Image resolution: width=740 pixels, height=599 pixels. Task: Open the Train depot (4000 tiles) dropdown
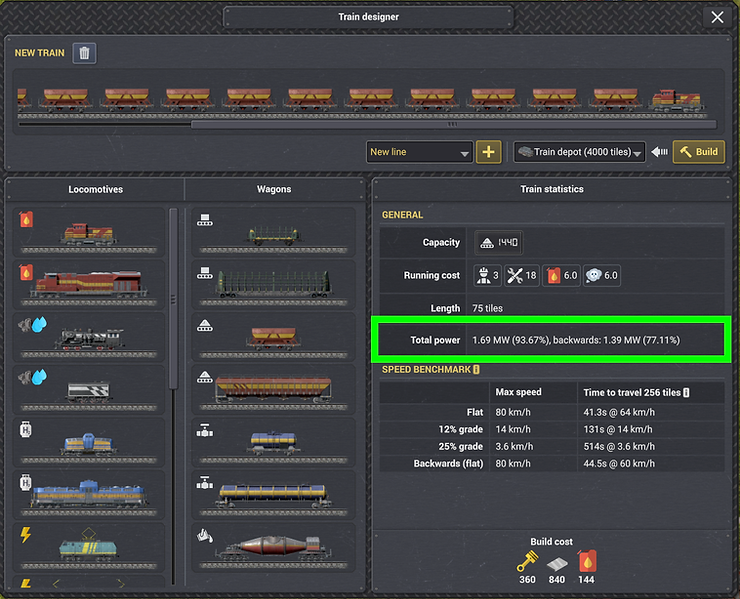point(579,152)
